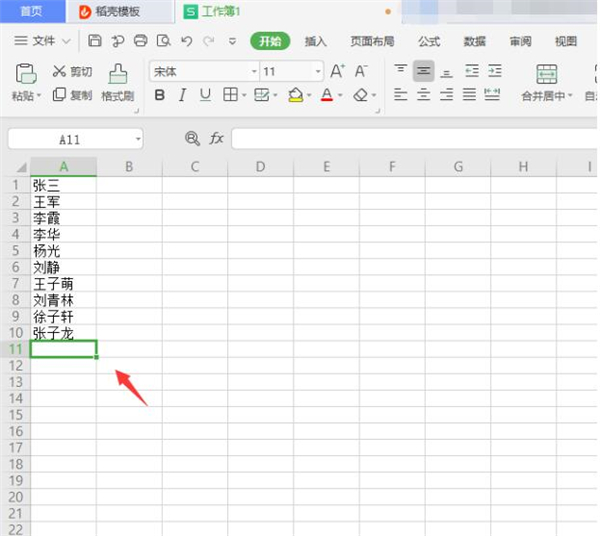Open font size dropdown arrow
The height and width of the screenshot is (536, 600).
(318, 72)
